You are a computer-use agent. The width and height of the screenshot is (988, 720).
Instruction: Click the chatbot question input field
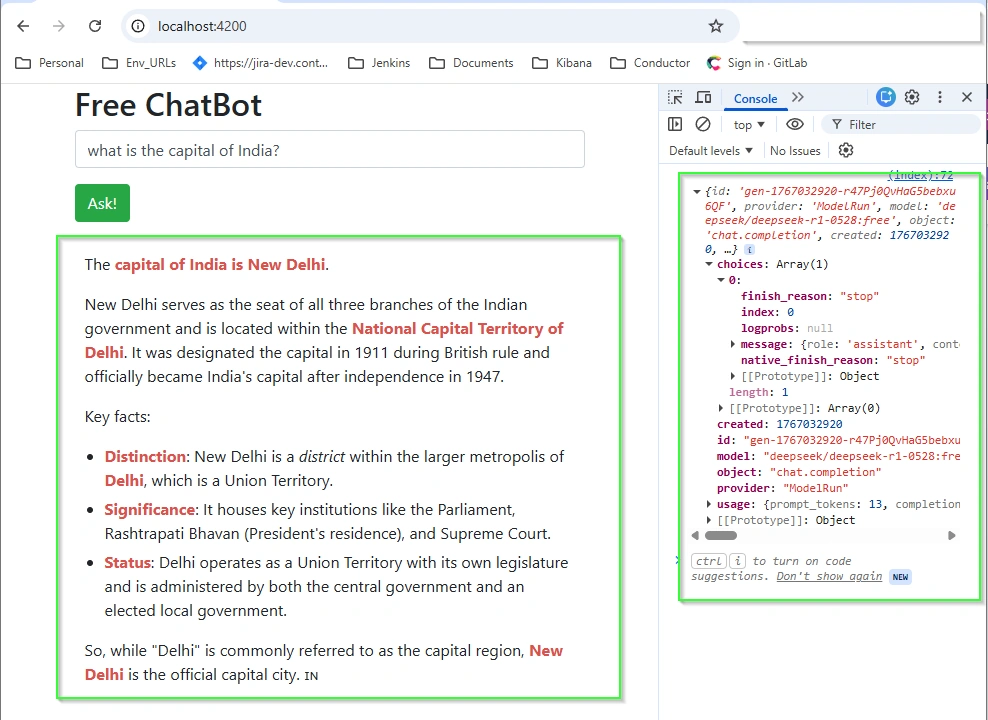[330, 149]
